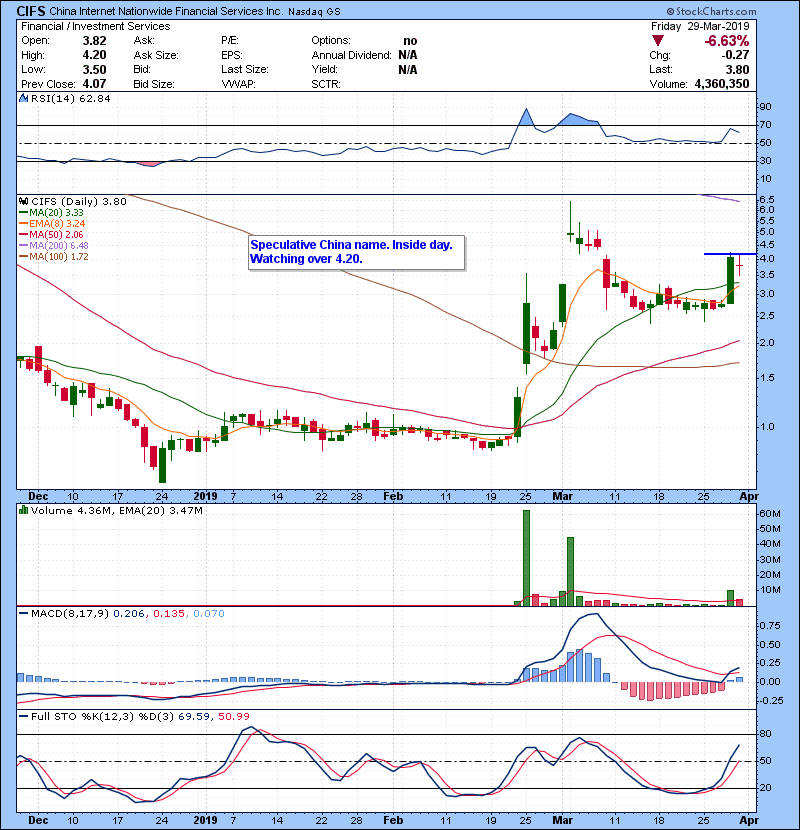Click the company name China Internet Nationwide Financial Services

coord(166,11)
